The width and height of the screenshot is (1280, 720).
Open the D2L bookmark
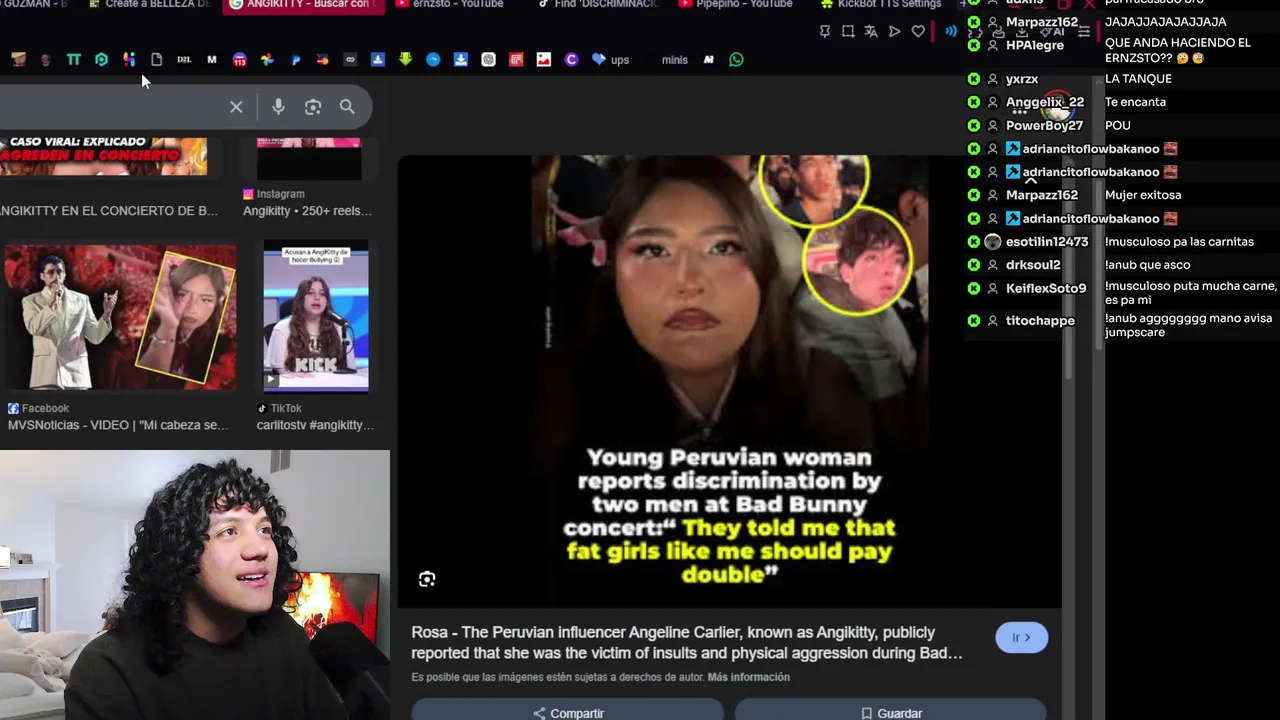click(x=184, y=60)
